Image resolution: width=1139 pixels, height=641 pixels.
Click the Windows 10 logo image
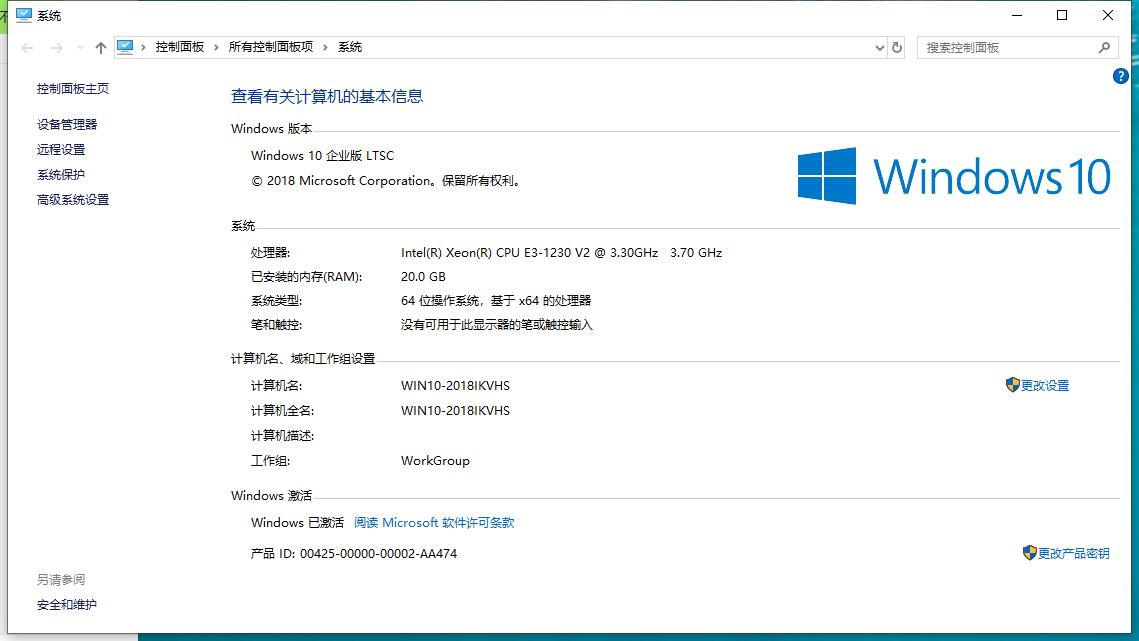(x=954, y=176)
